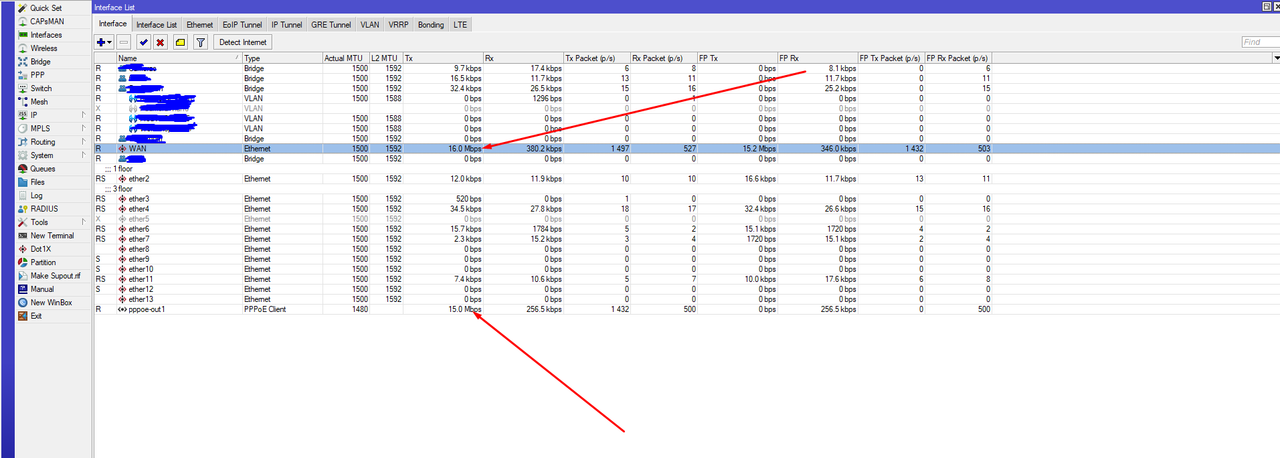Open the Interfaces sidebar entry
This screenshot has width=1280, height=458.
[x=45, y=35]
